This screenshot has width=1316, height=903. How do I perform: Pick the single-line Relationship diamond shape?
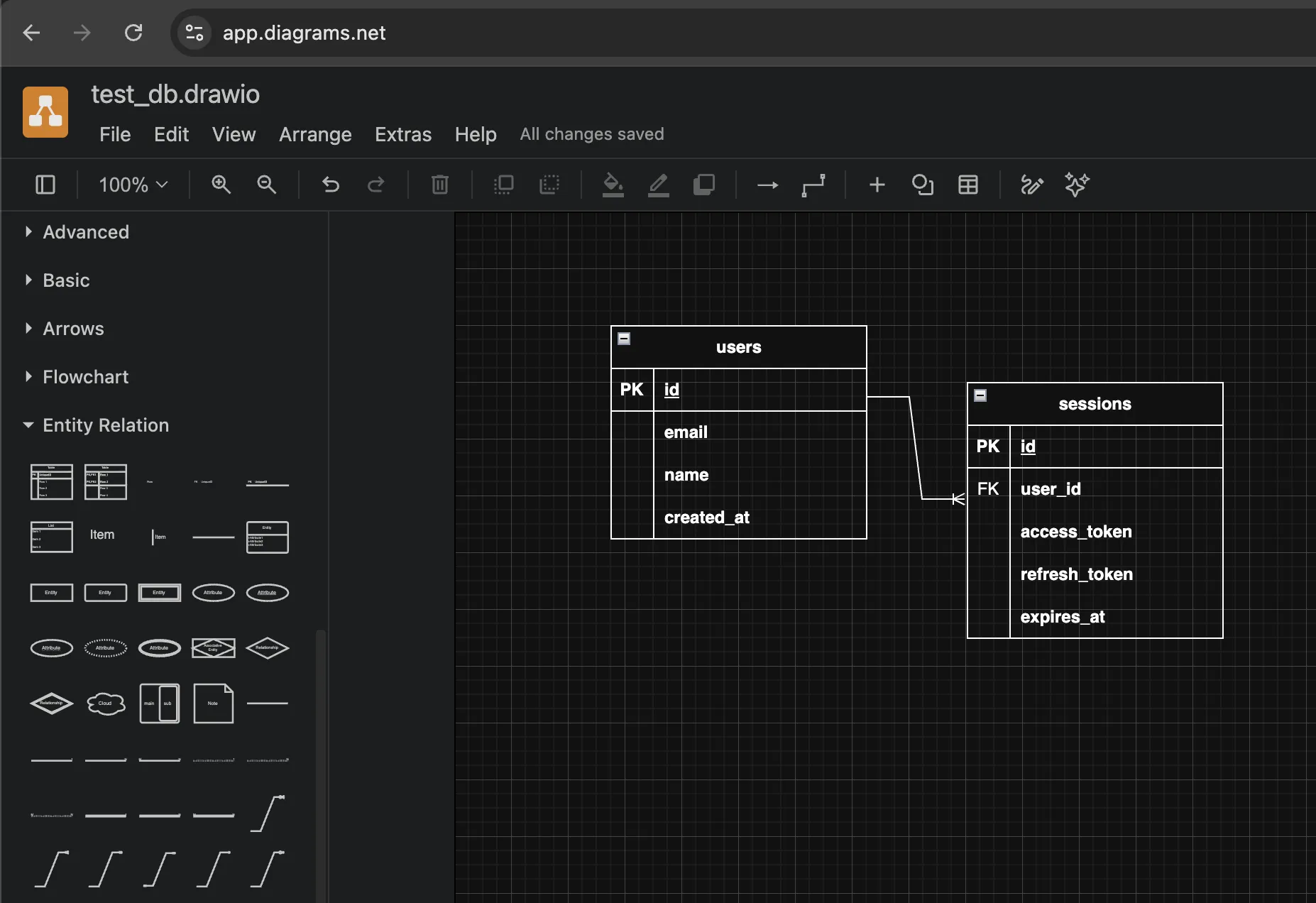[268, 648]
